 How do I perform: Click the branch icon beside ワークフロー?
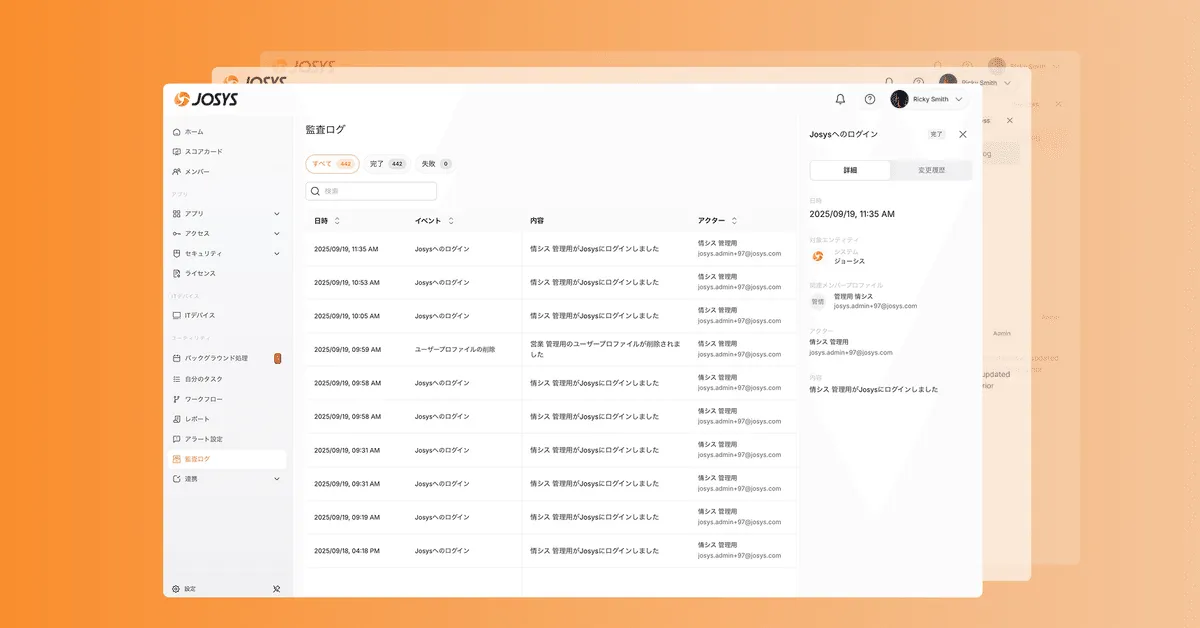(176, 400)
